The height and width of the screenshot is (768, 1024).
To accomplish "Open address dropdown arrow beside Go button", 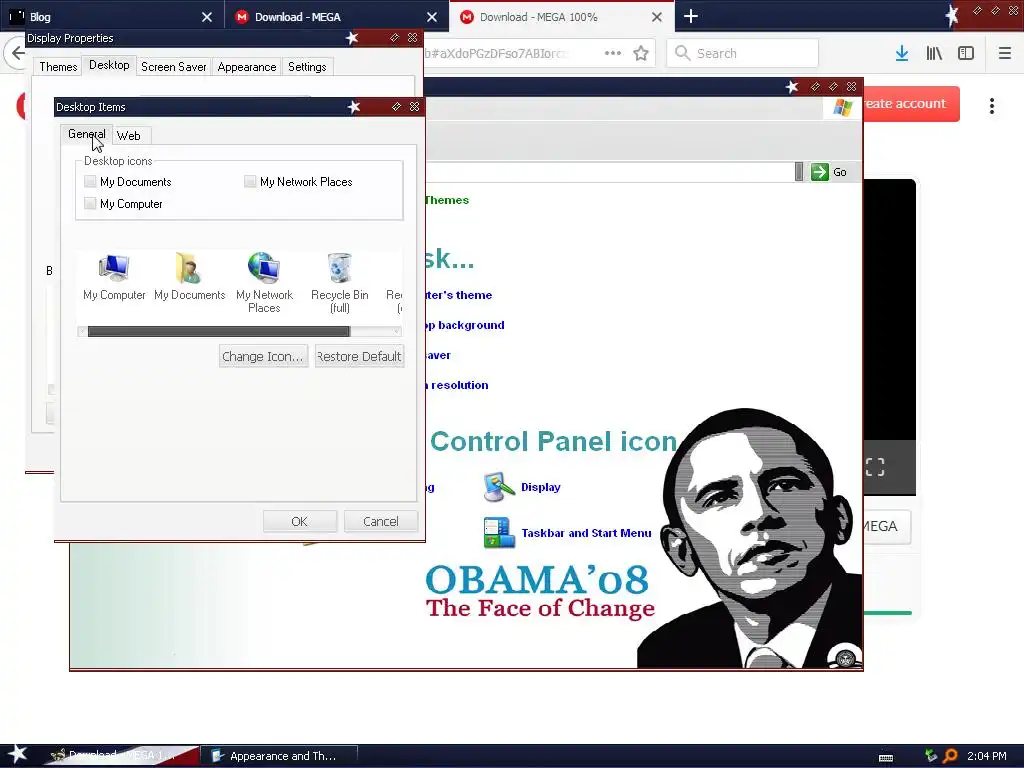I will point(799,172).
